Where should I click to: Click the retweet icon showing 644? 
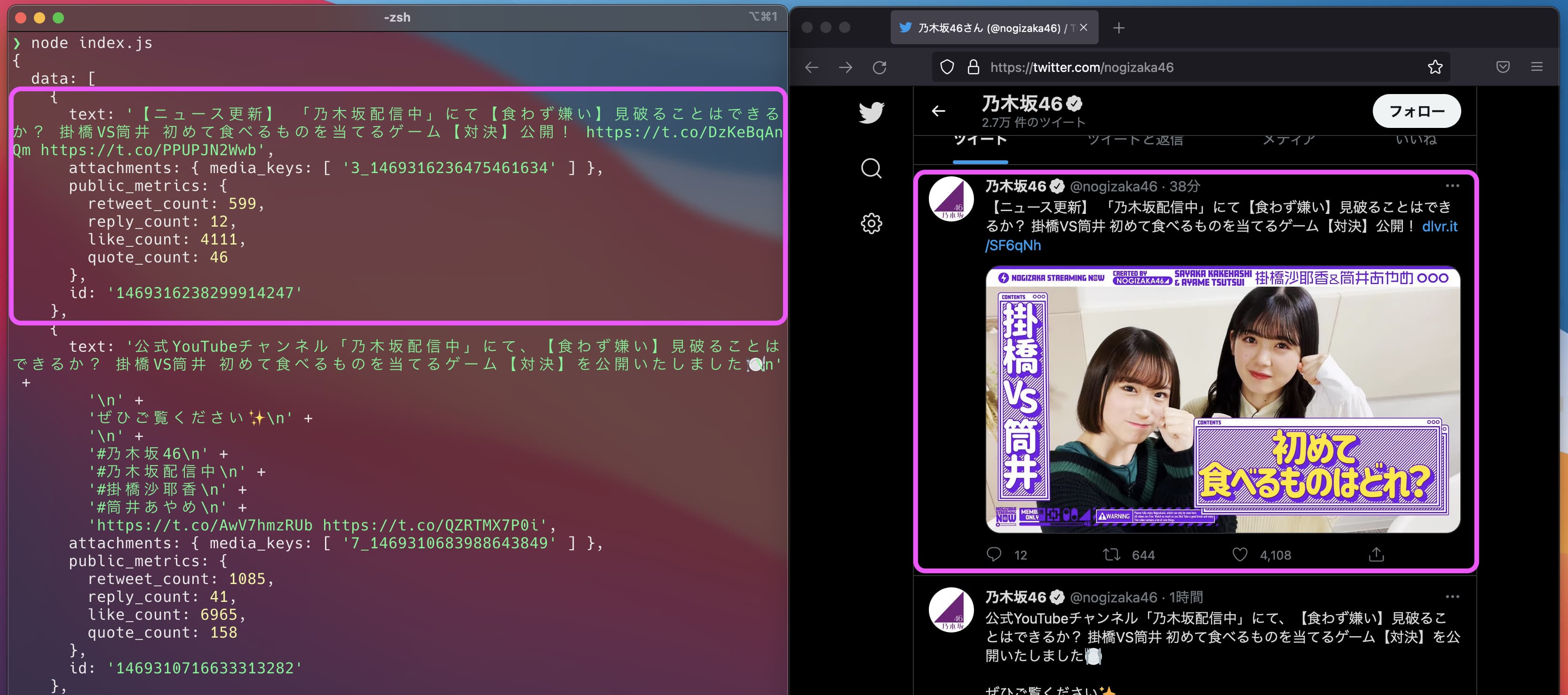tap(1112, 554)
